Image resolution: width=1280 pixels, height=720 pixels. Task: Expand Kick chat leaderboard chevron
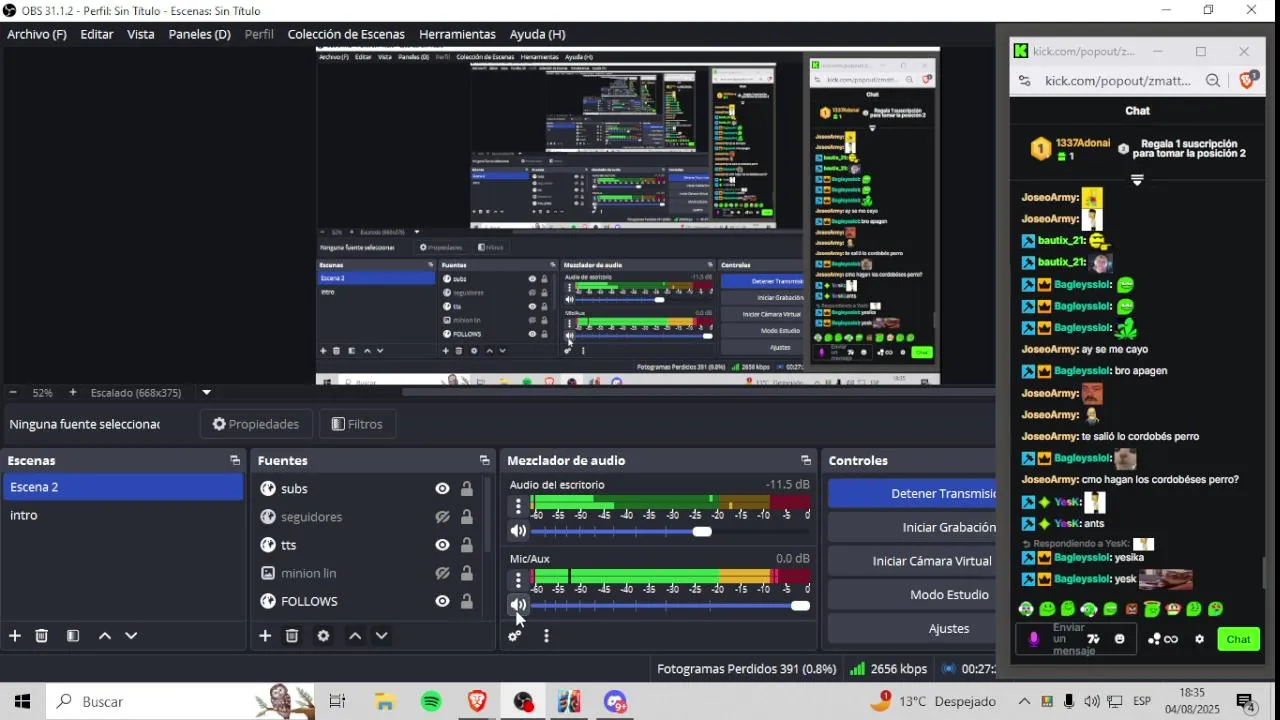pos(1137,180)
